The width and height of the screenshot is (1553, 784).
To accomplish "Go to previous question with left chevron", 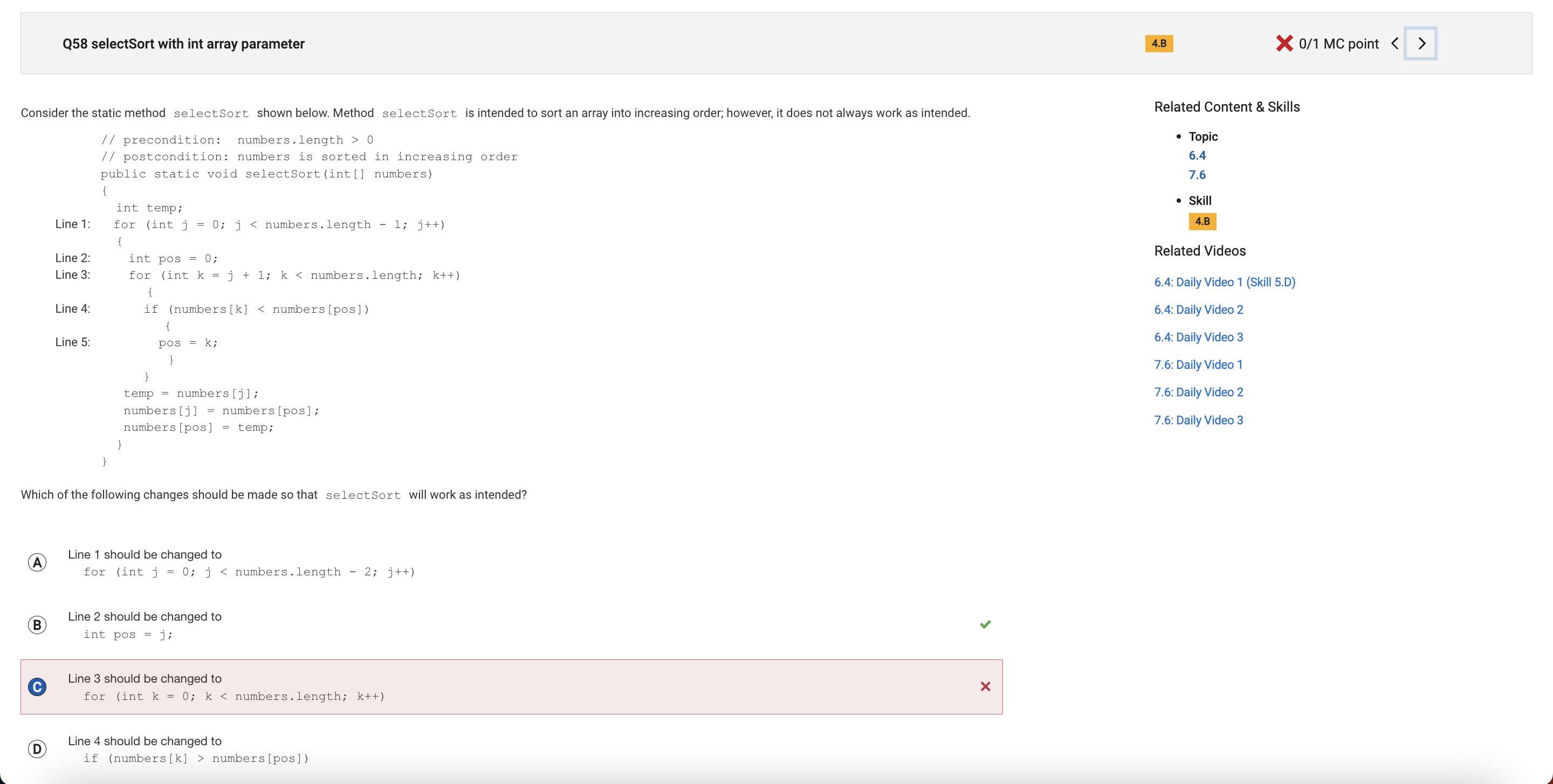I will pos(1394,43).
